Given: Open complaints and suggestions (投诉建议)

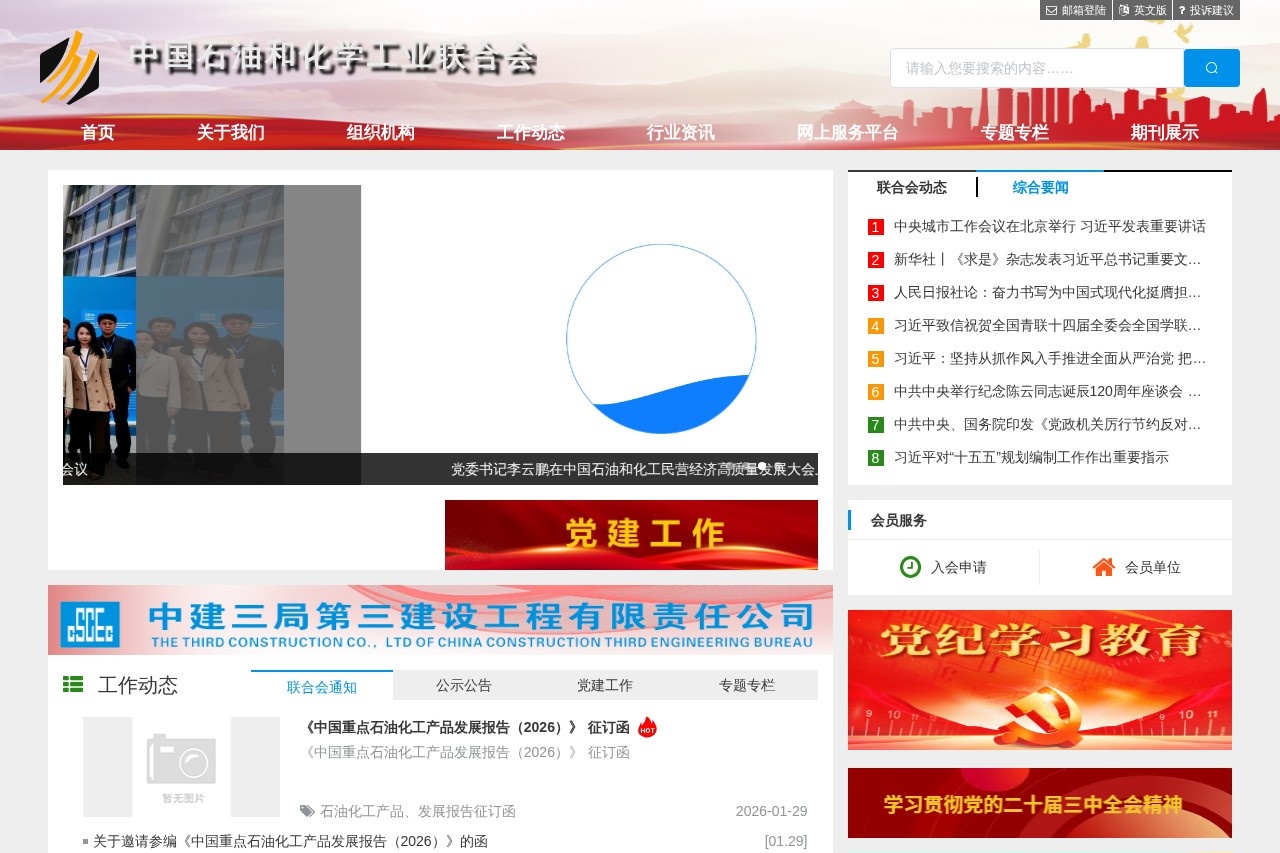Looking at the screenshot, I should tap(1206, 10).
